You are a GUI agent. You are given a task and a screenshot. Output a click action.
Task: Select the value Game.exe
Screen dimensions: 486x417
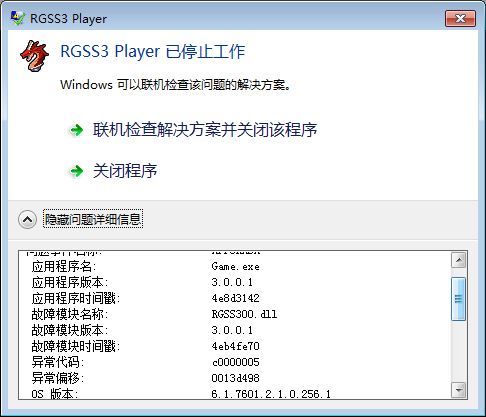pos(235,267)
